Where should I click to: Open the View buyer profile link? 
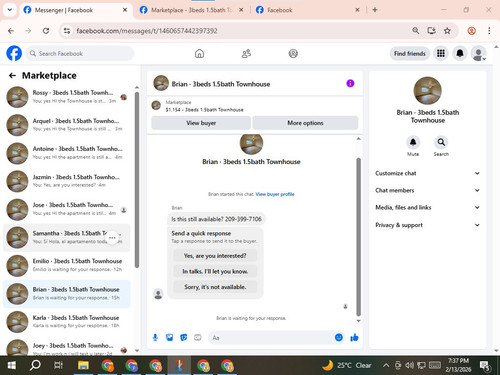pyautogui.click(x=275, y=194)
